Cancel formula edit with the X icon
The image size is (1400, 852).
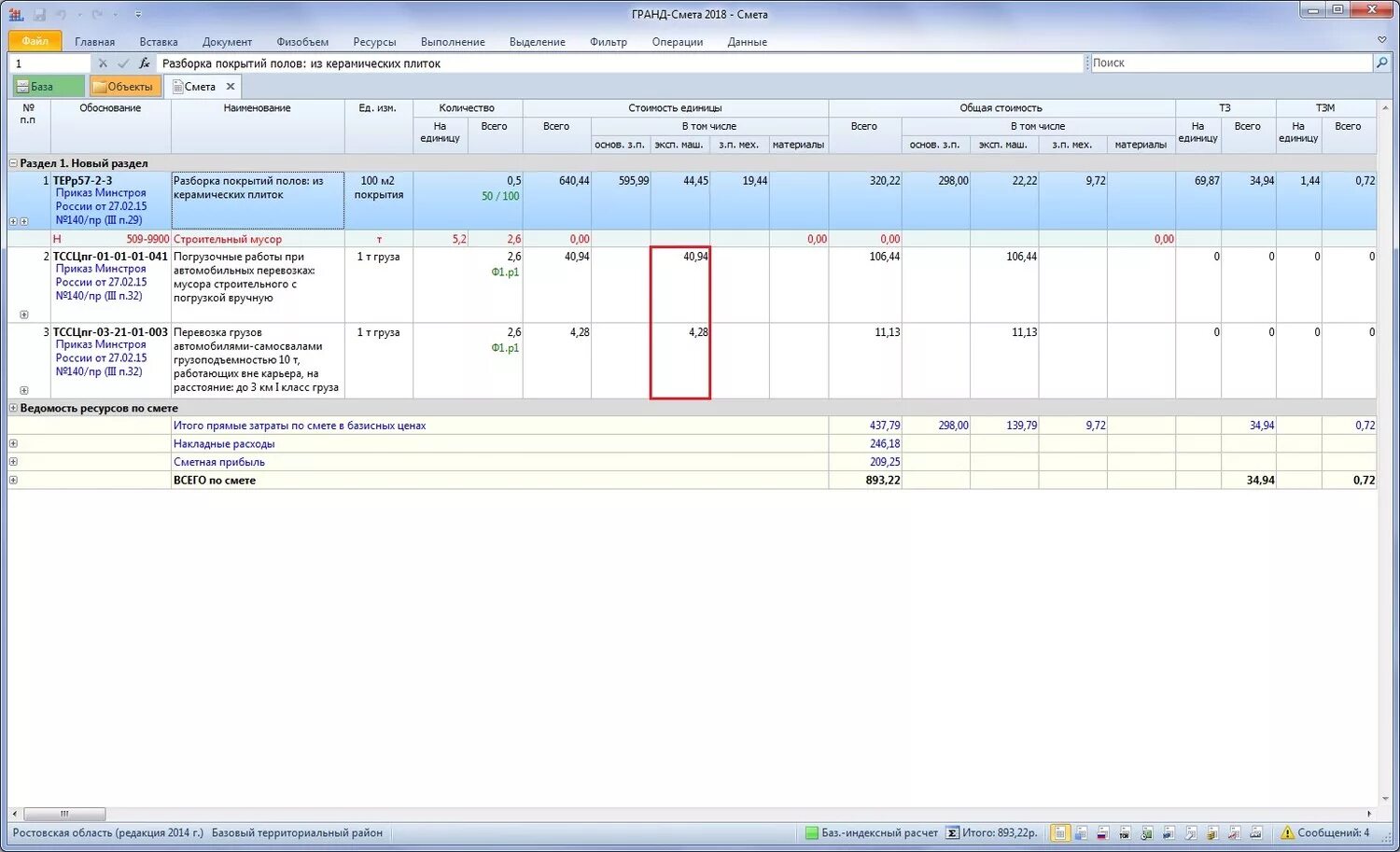pos(103,63)
